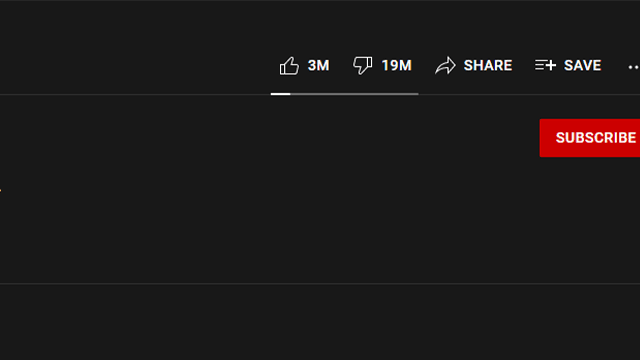
Task: Dislike the video with thumbs-down icon
Action: [362, 65]
